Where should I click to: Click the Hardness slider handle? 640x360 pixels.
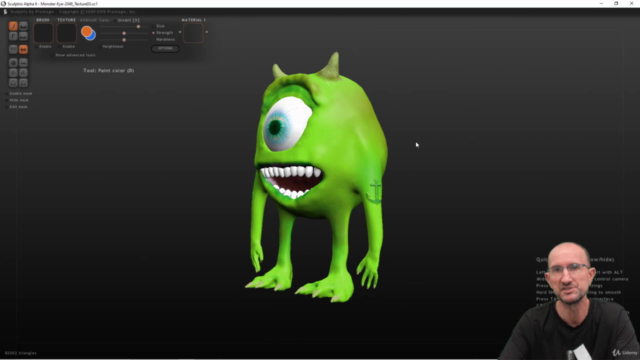(124, 40)
